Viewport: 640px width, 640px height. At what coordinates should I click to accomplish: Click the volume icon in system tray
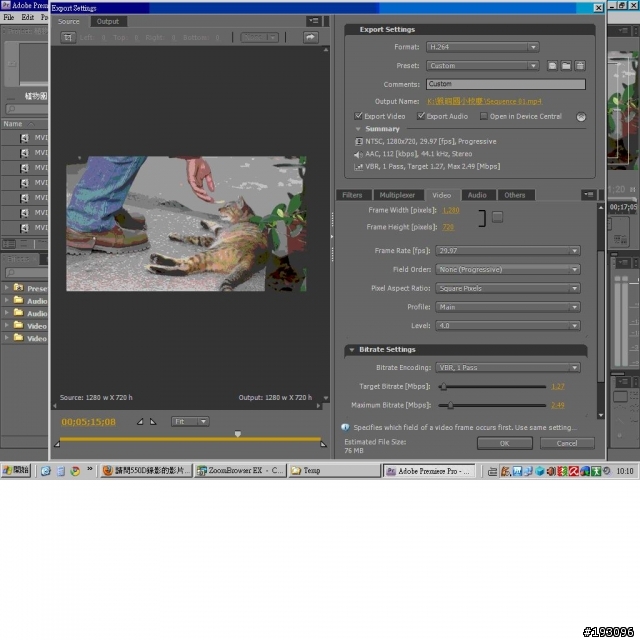point(551,471)
